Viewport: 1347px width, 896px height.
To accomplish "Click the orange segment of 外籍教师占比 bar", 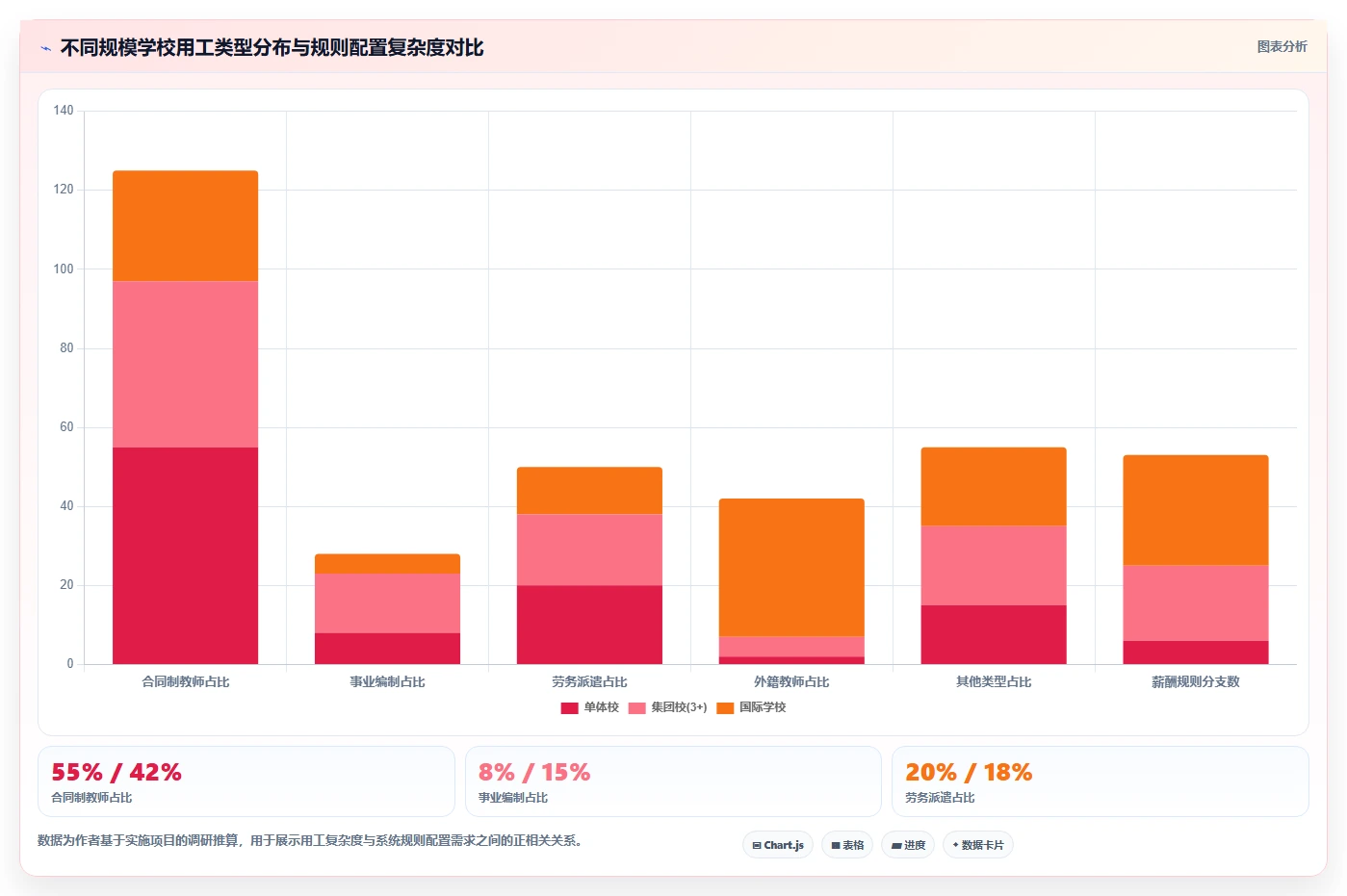I will point(791,567).
